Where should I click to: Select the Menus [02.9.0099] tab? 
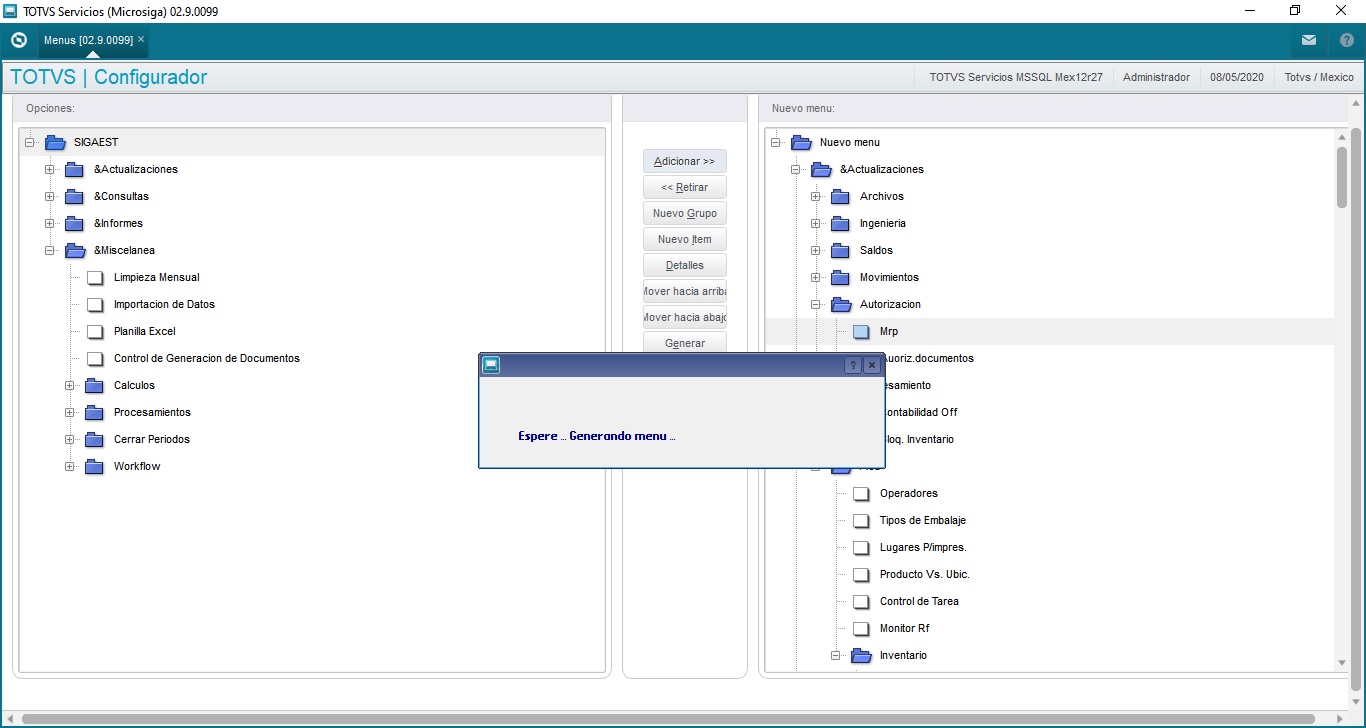(88, 40)
